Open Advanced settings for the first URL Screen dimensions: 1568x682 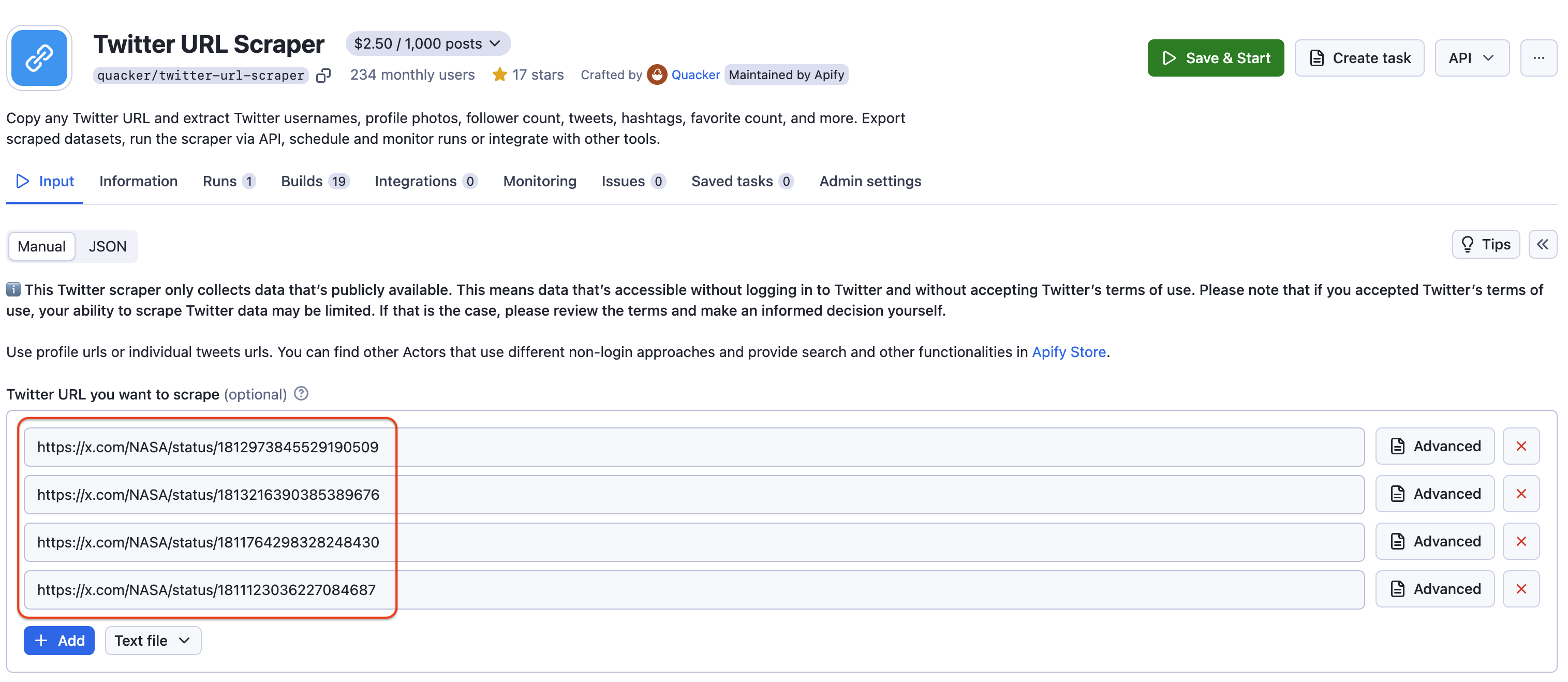1434,446
